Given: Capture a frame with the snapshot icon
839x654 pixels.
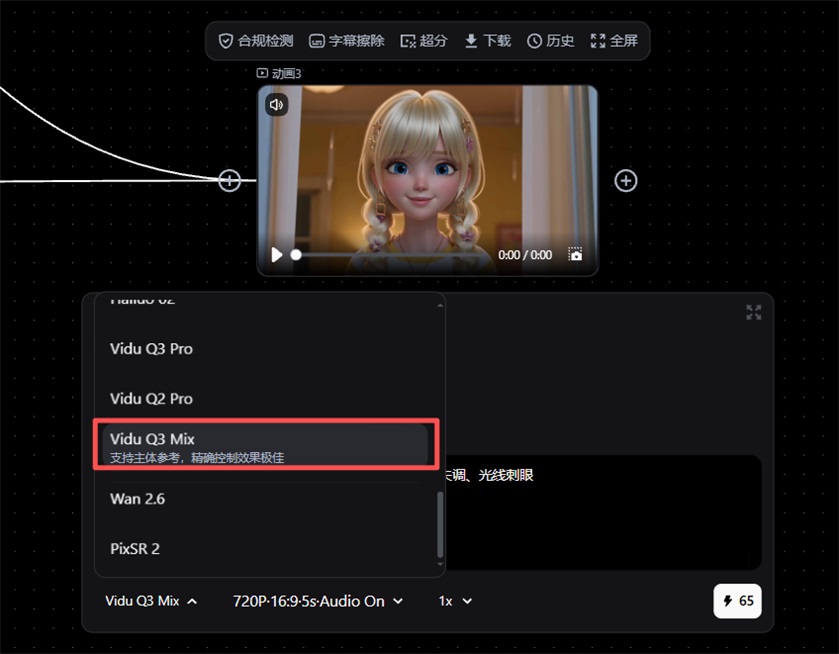Looking at the screenshot, I should pos(575,254).
